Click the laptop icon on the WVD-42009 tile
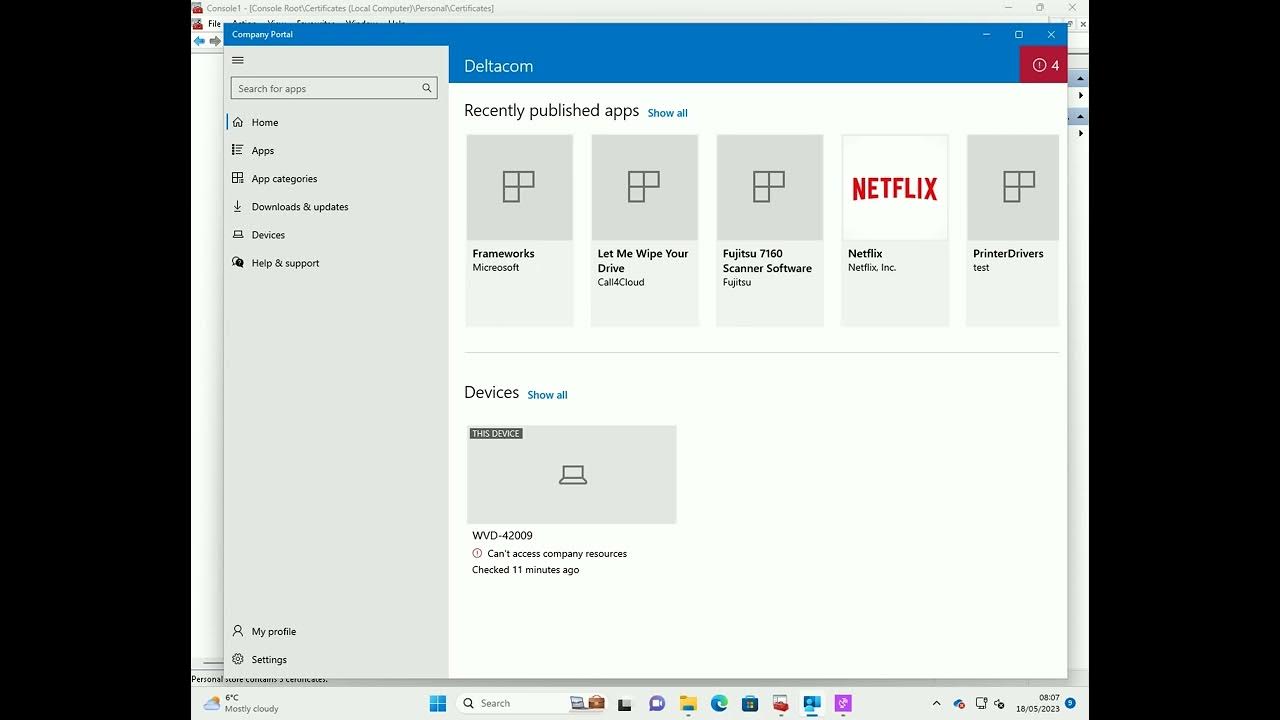Viewport: 1280px width, 720px height. pos(572,475)
